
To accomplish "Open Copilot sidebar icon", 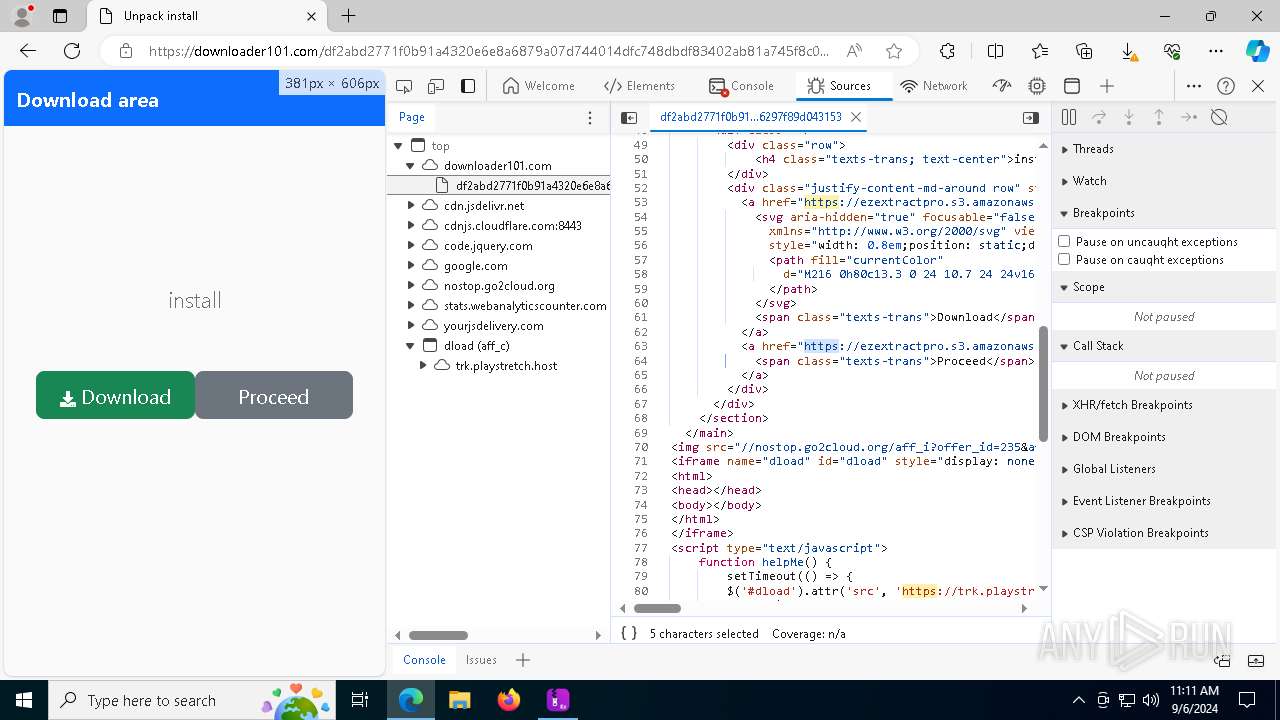I will tap(1257, 51).
